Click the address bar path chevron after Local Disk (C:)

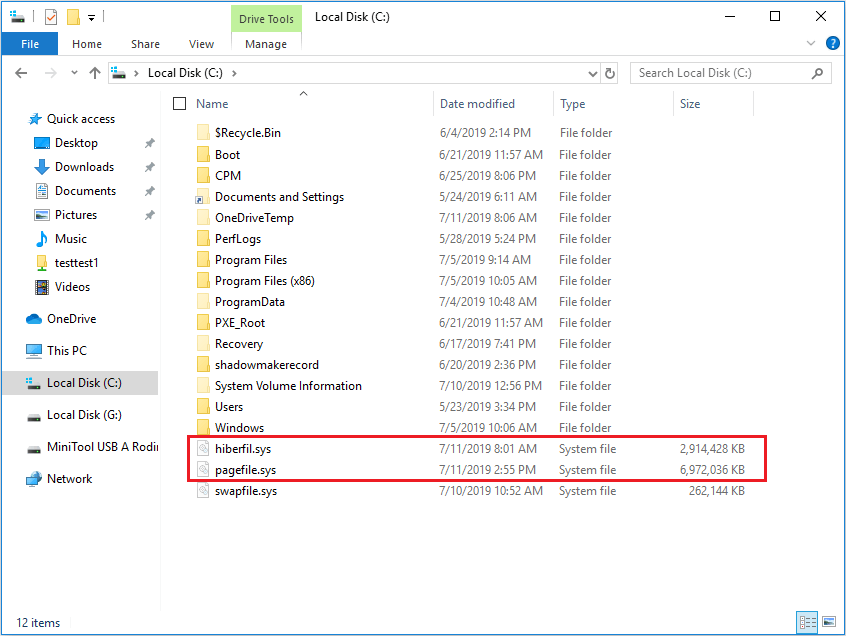234,73
